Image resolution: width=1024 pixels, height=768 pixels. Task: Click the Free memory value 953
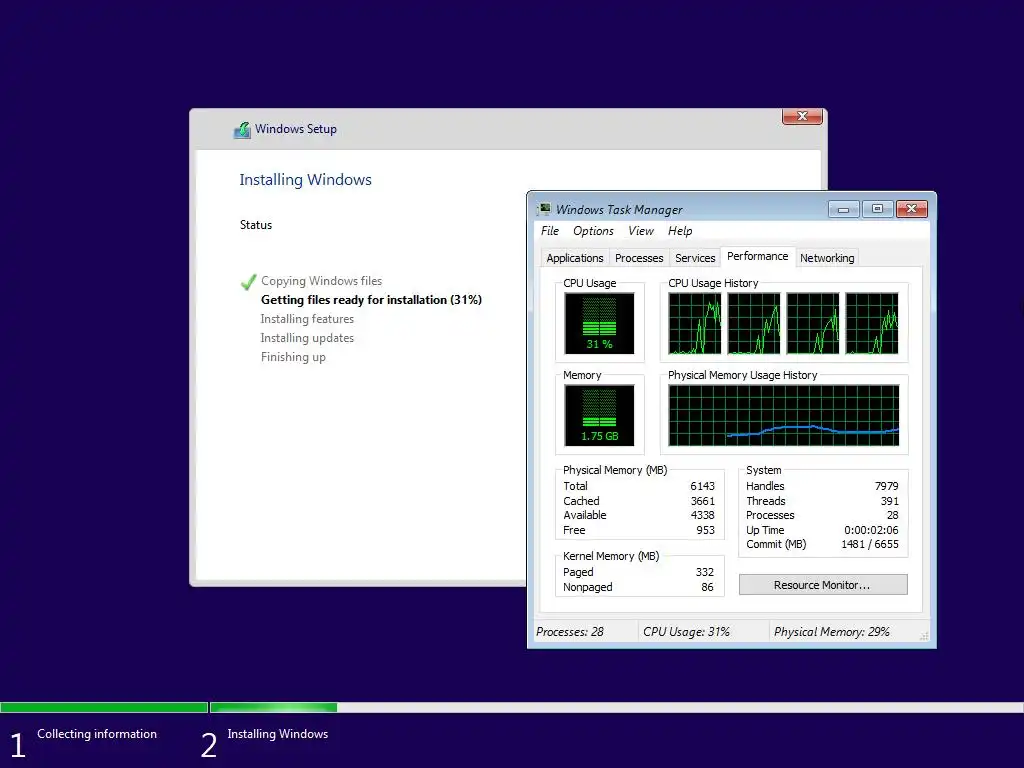pos(705,530)
